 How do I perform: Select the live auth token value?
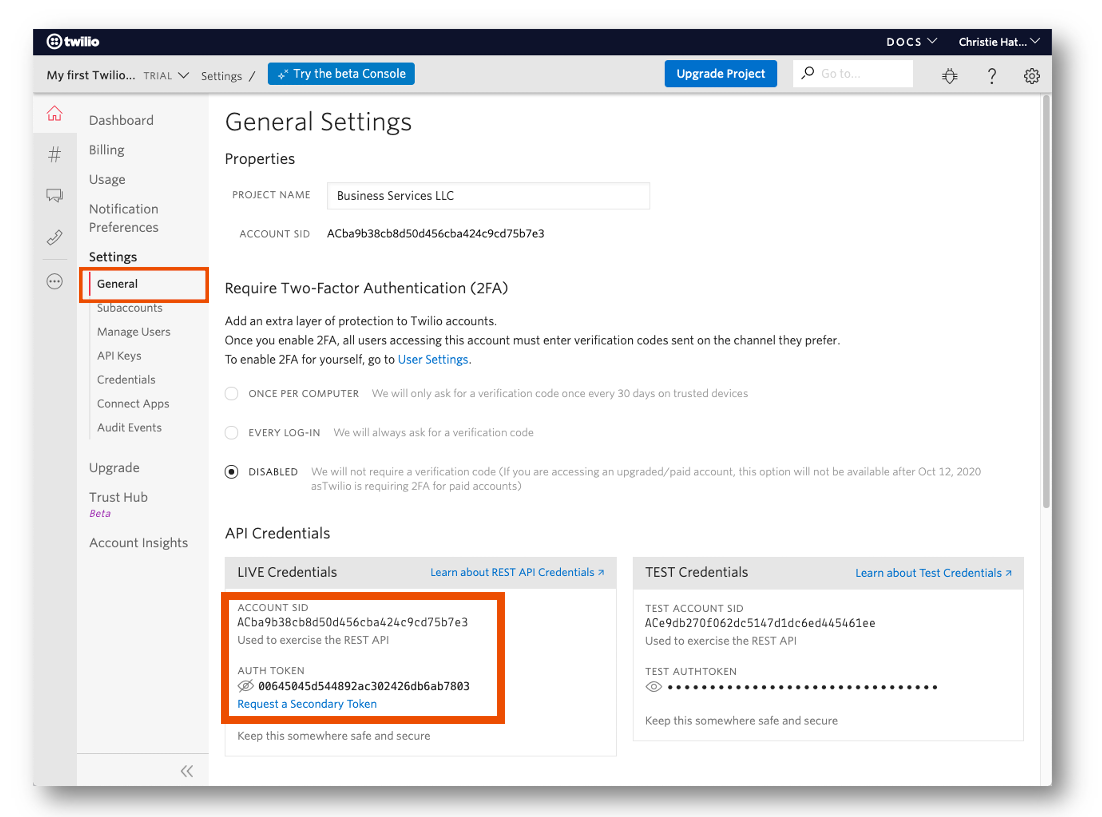363,686
